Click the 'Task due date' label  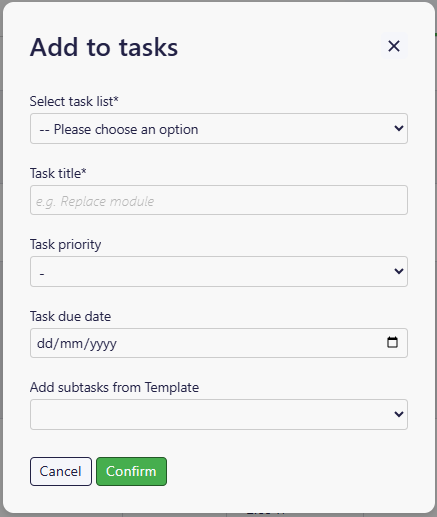pos(70,316)
